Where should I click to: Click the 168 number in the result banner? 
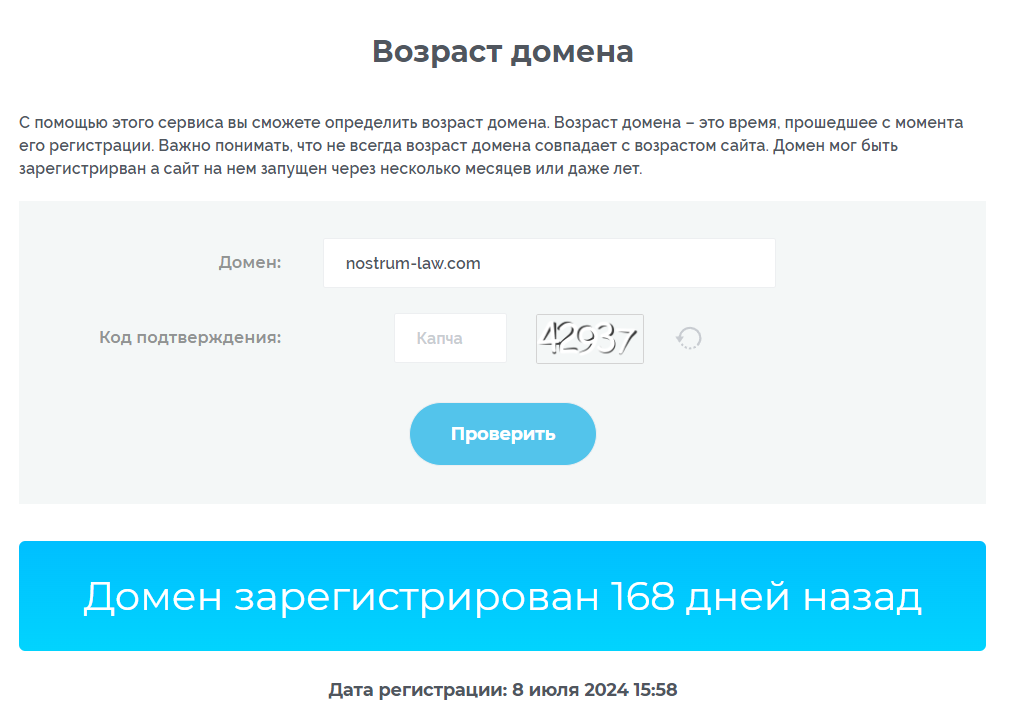[642, 596]
